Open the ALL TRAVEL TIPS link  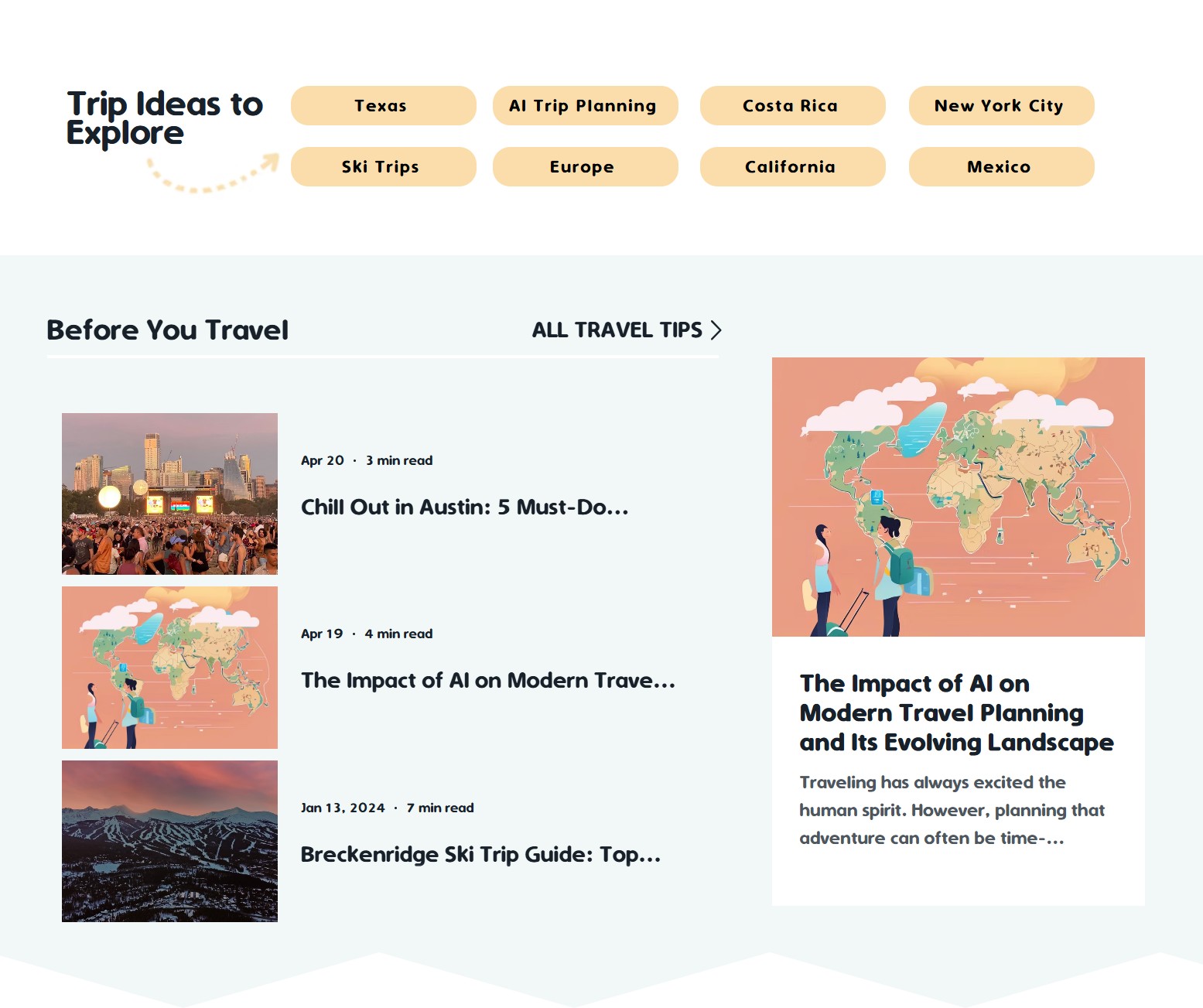point(617,330)
